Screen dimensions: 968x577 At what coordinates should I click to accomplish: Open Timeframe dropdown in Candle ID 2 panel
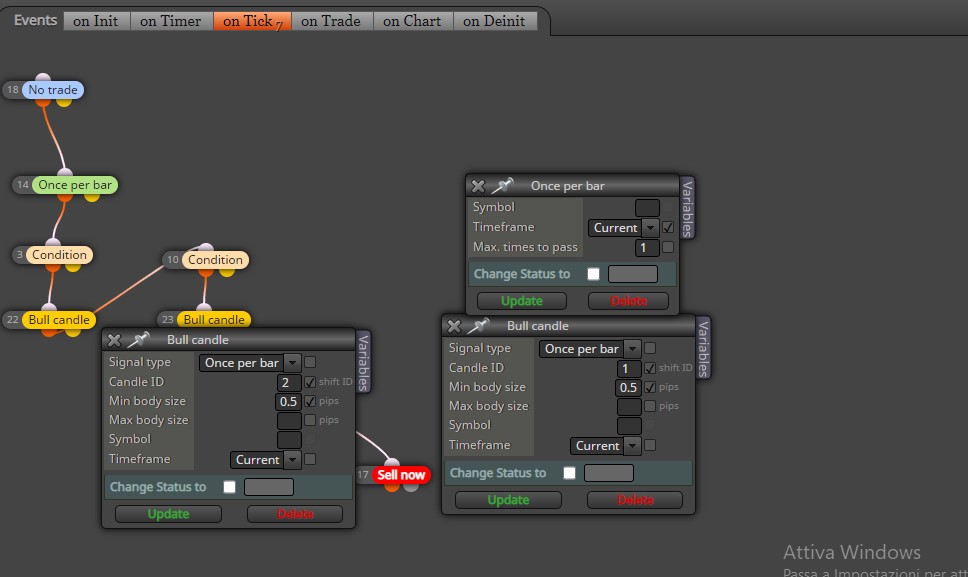tap(265, 460)
